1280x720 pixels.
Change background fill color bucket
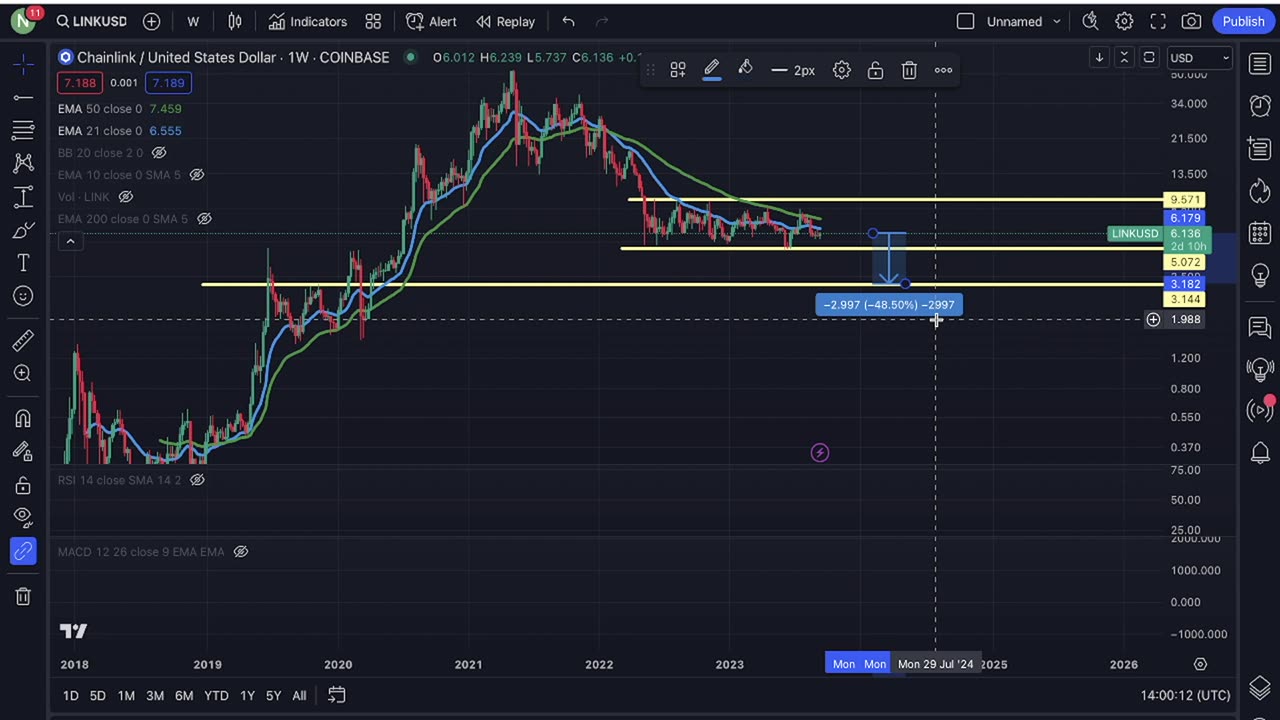point(745,70)
